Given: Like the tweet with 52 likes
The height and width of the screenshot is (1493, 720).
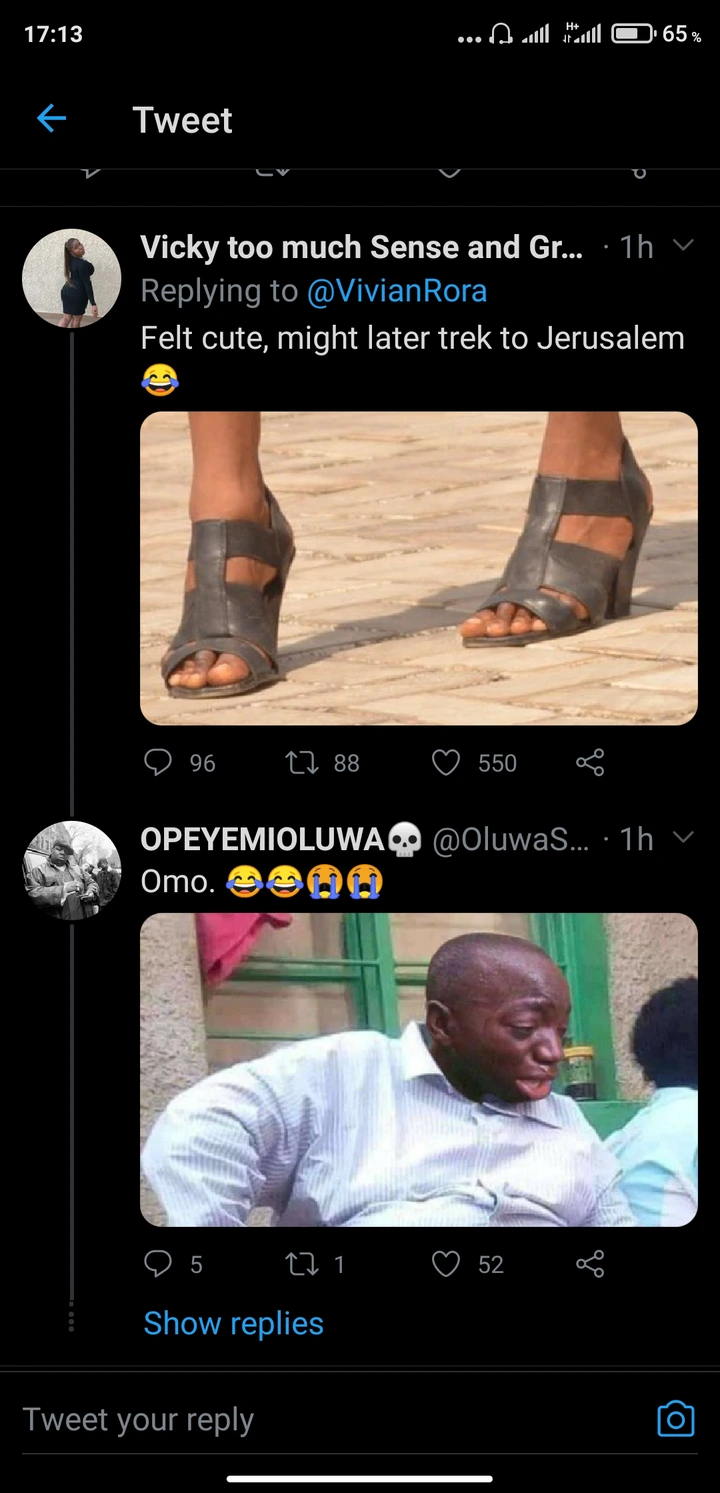Looking at the screenshot, I should point(445,1265).
